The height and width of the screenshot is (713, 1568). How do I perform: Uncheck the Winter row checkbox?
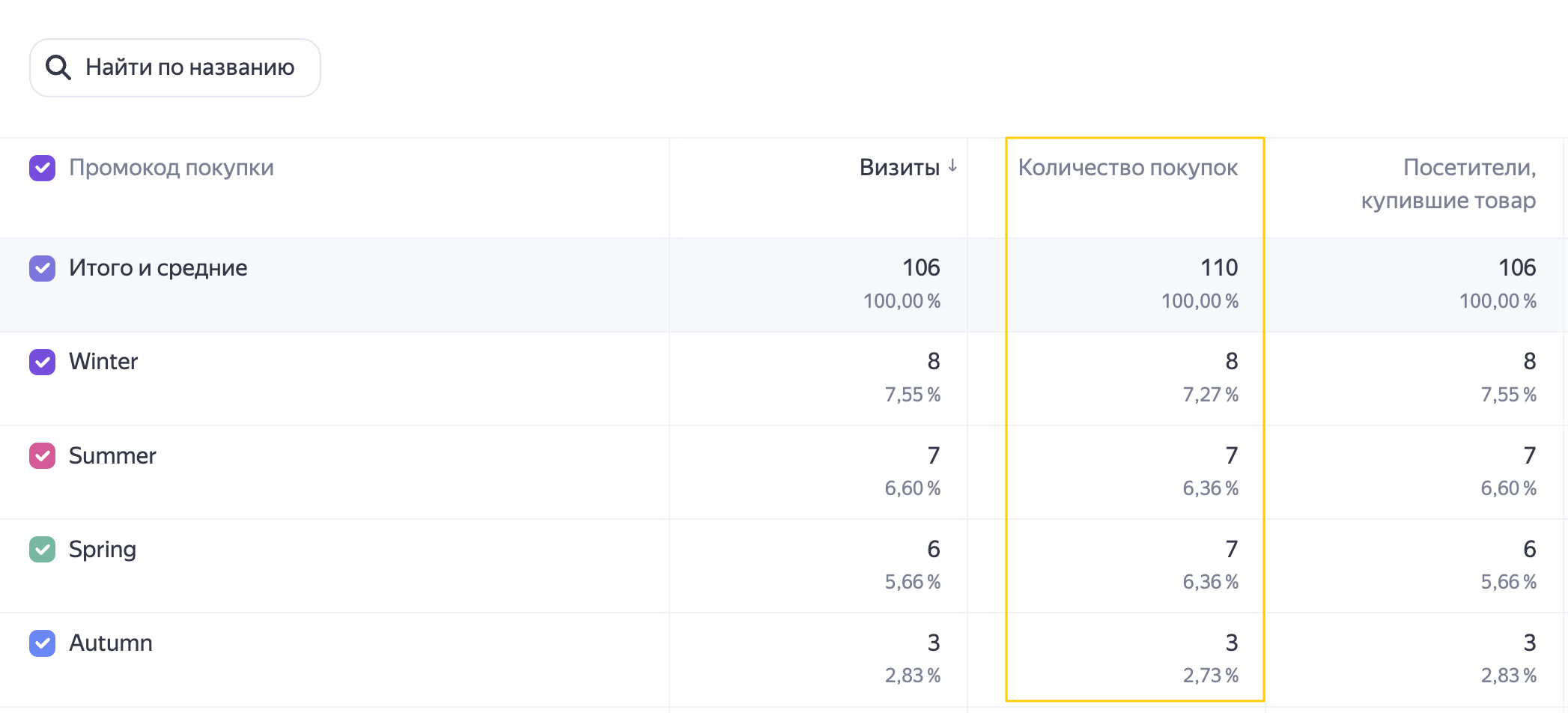tap(43, 362)
